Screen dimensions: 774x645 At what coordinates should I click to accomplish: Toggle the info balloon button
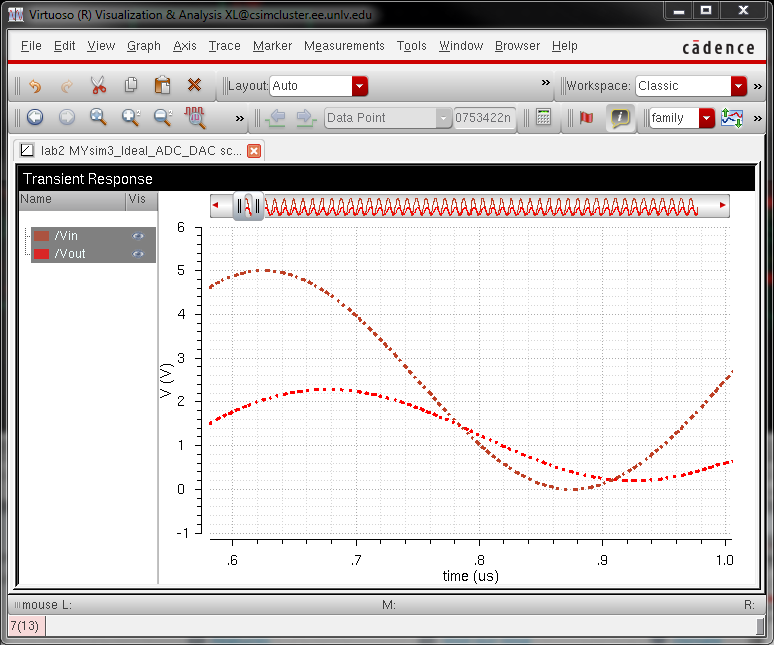[x=620, y=118]
